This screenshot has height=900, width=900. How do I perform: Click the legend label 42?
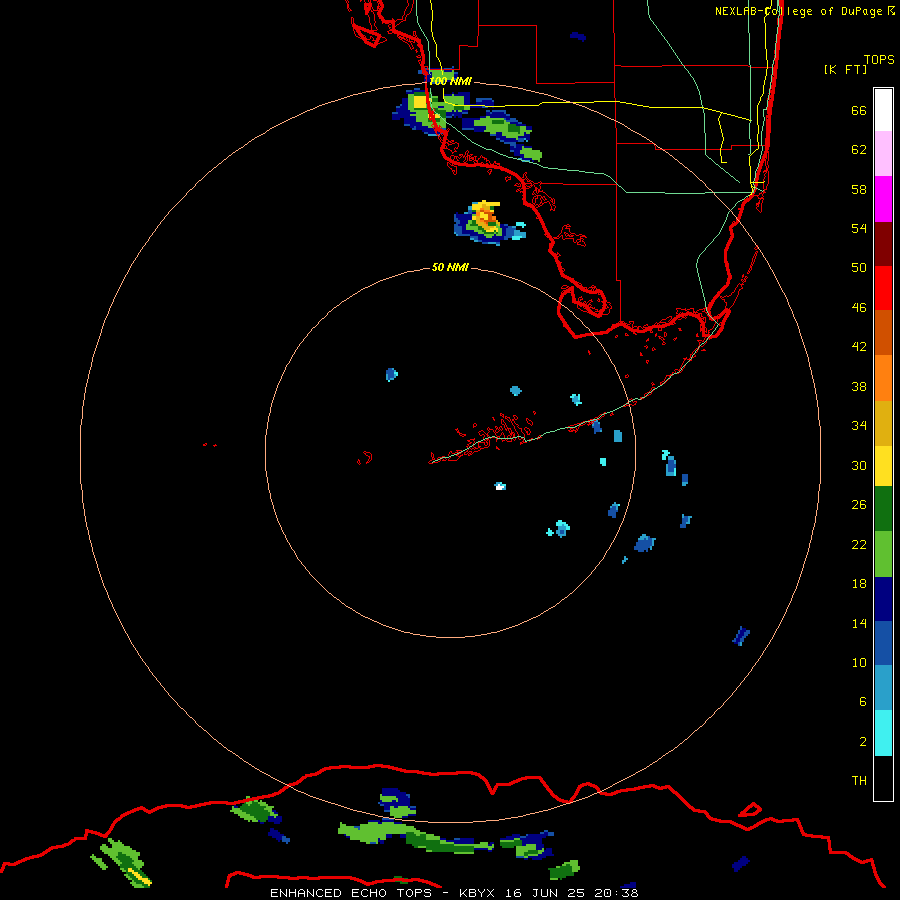859,347
